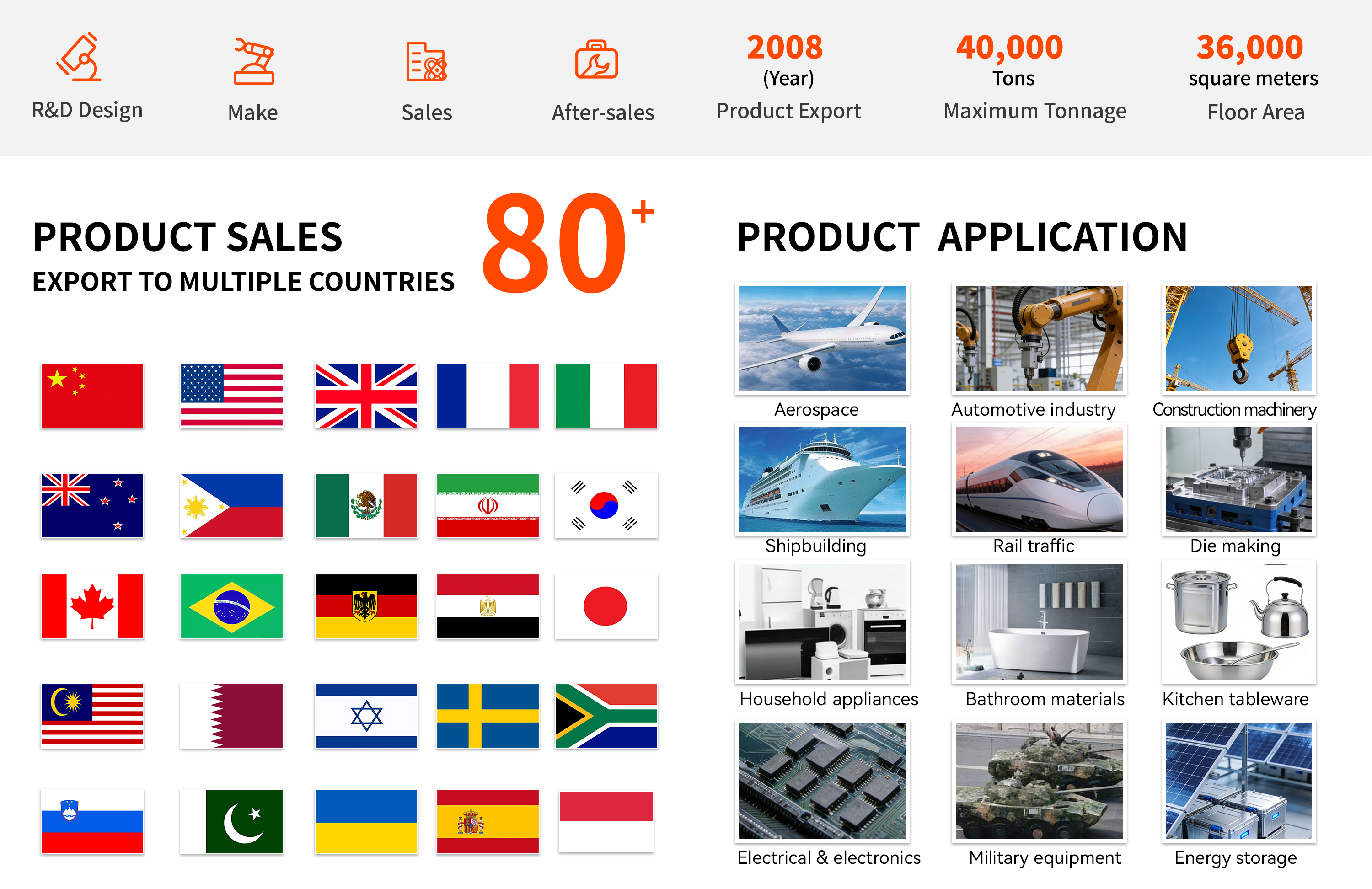
Task: Click the Kitchen tableware label
Action: point(1235,699)
